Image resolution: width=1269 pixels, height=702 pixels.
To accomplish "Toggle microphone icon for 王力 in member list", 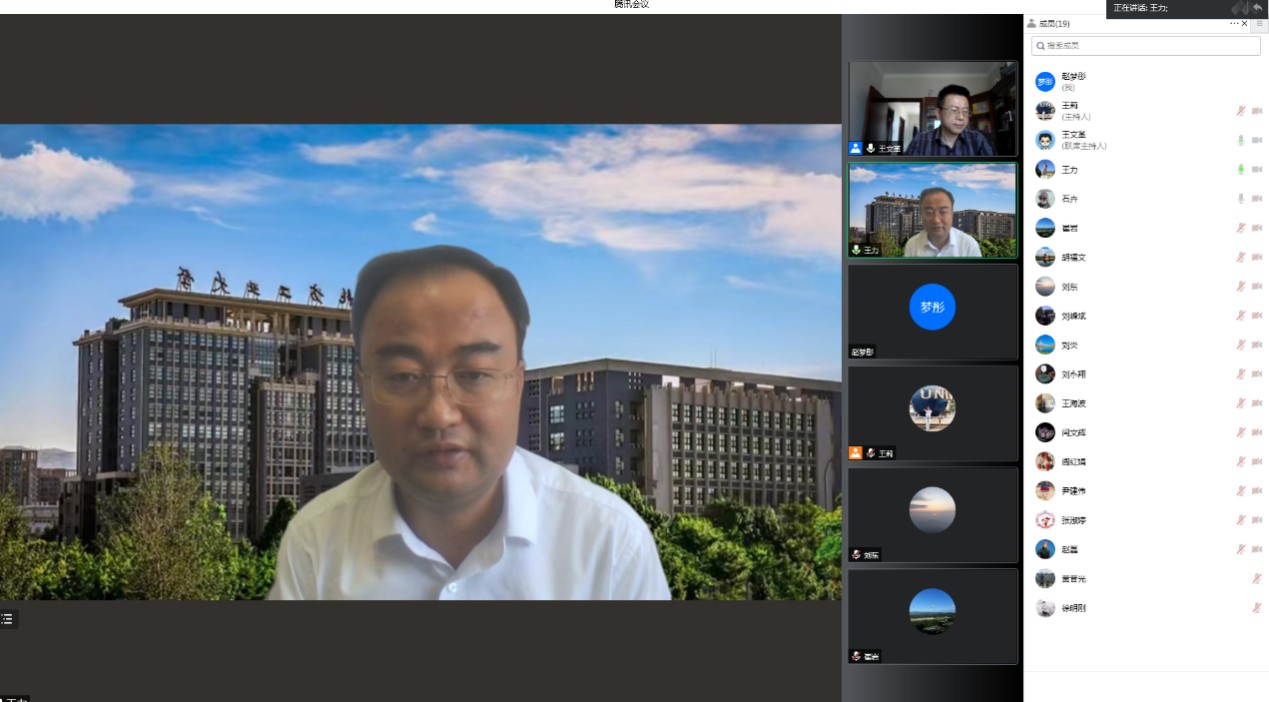I will point(1240,170).
